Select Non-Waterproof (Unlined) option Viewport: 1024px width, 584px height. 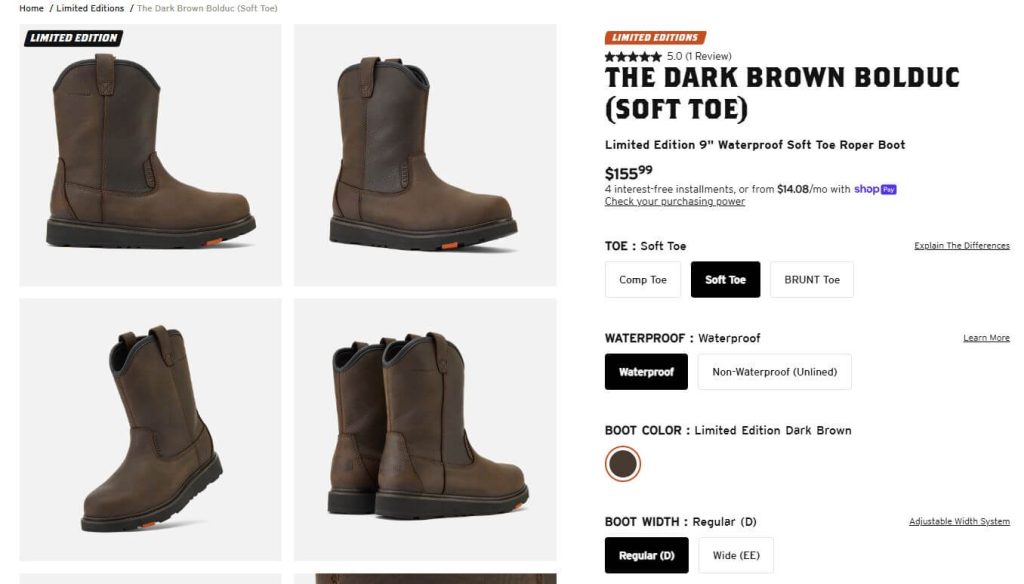click(x=773, y=371)
